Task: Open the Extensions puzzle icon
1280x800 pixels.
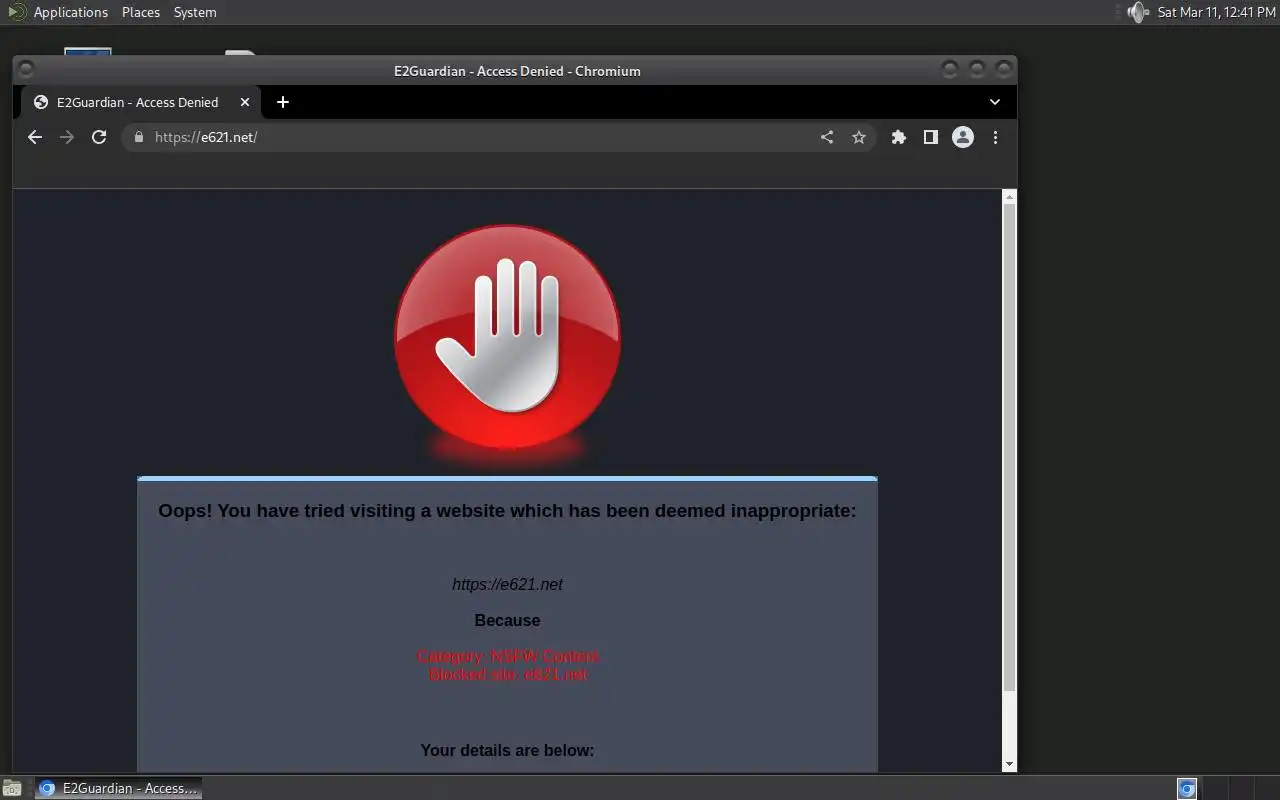Action: pos(899,137)
